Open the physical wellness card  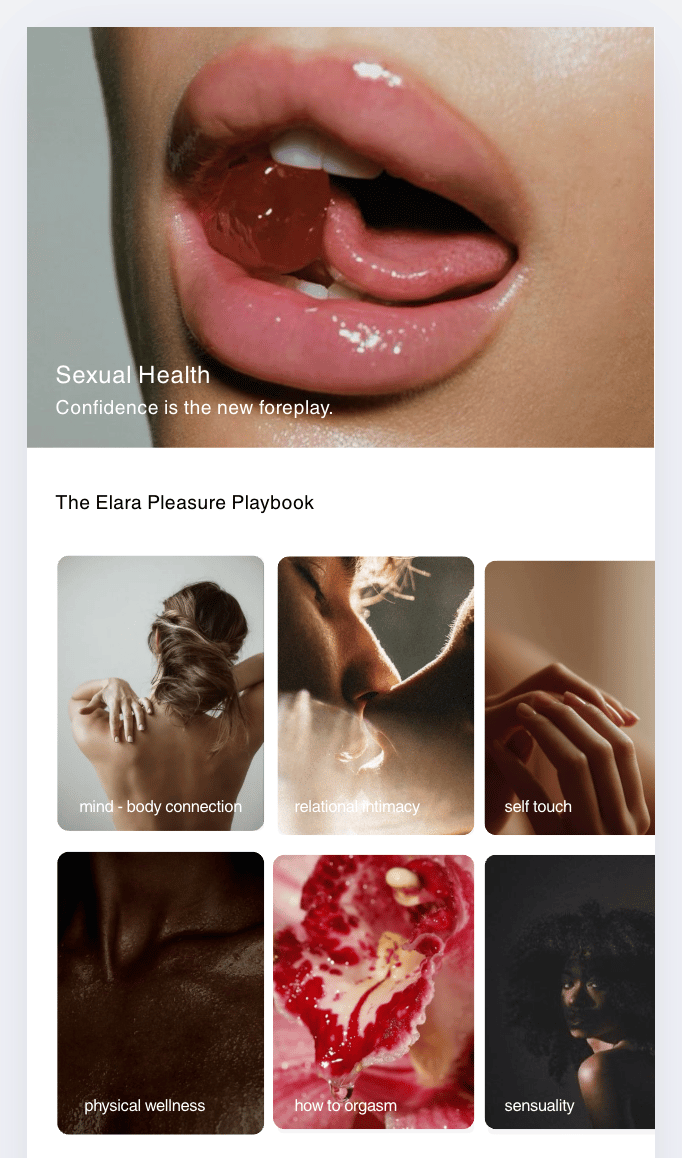pyautogui.click(x=160, y=993)
